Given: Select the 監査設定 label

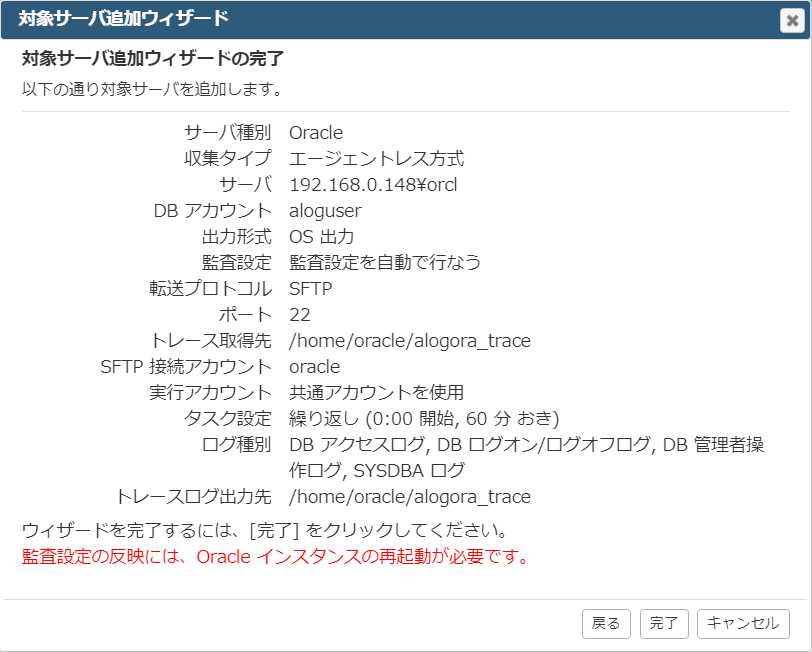Looking at the screenshot, I should 236,263.
